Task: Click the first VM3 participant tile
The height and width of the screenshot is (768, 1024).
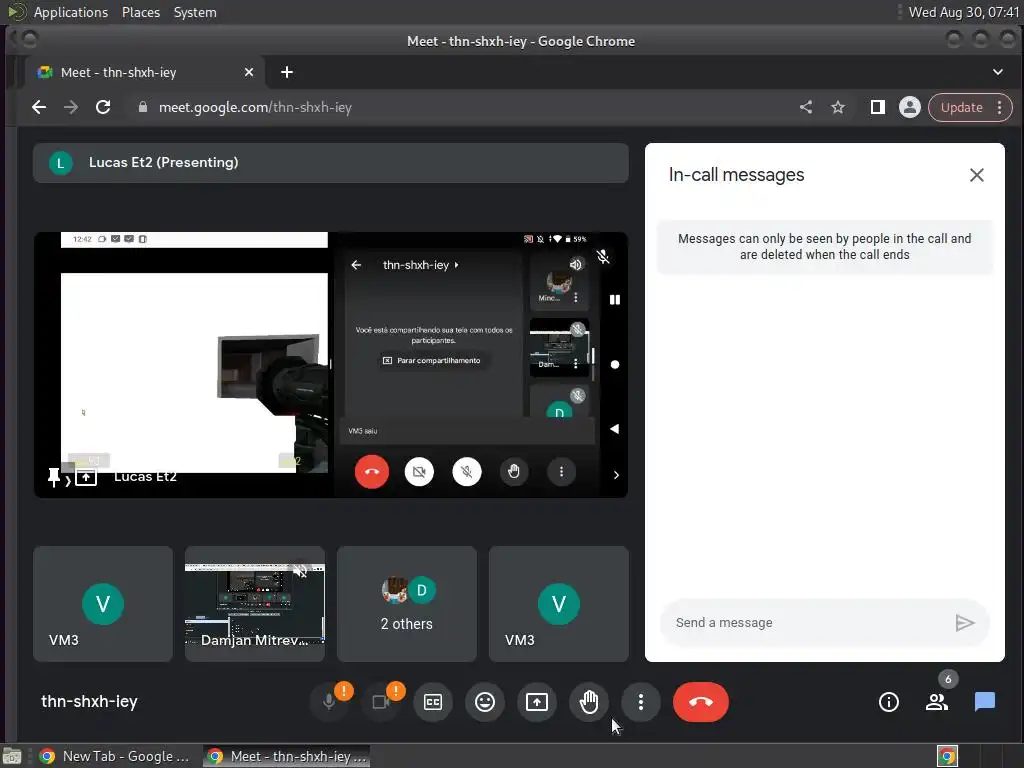Action: (103, 604)
